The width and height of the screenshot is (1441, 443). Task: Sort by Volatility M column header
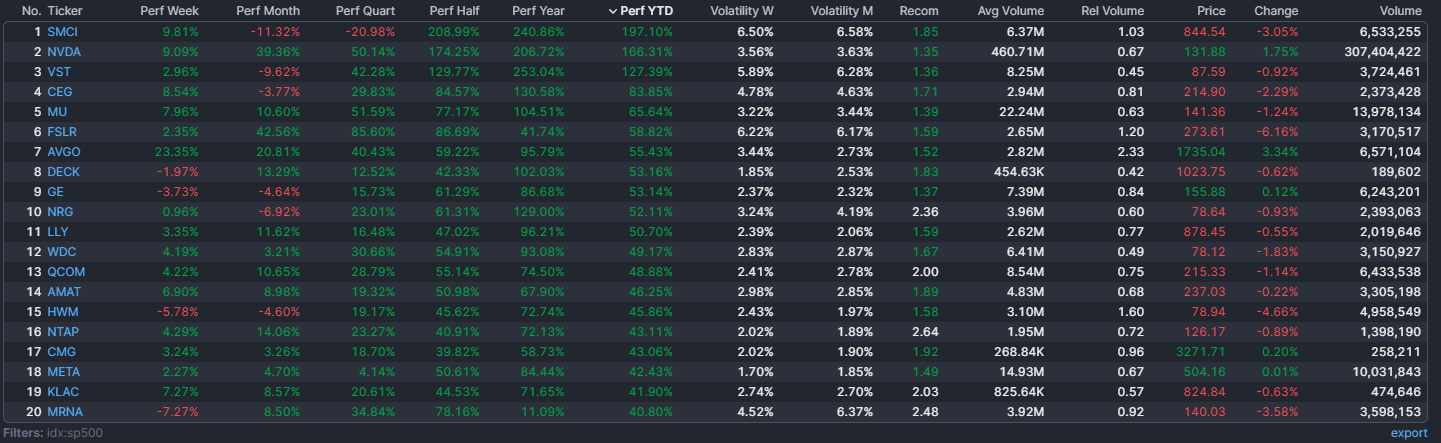coord(842,11)
